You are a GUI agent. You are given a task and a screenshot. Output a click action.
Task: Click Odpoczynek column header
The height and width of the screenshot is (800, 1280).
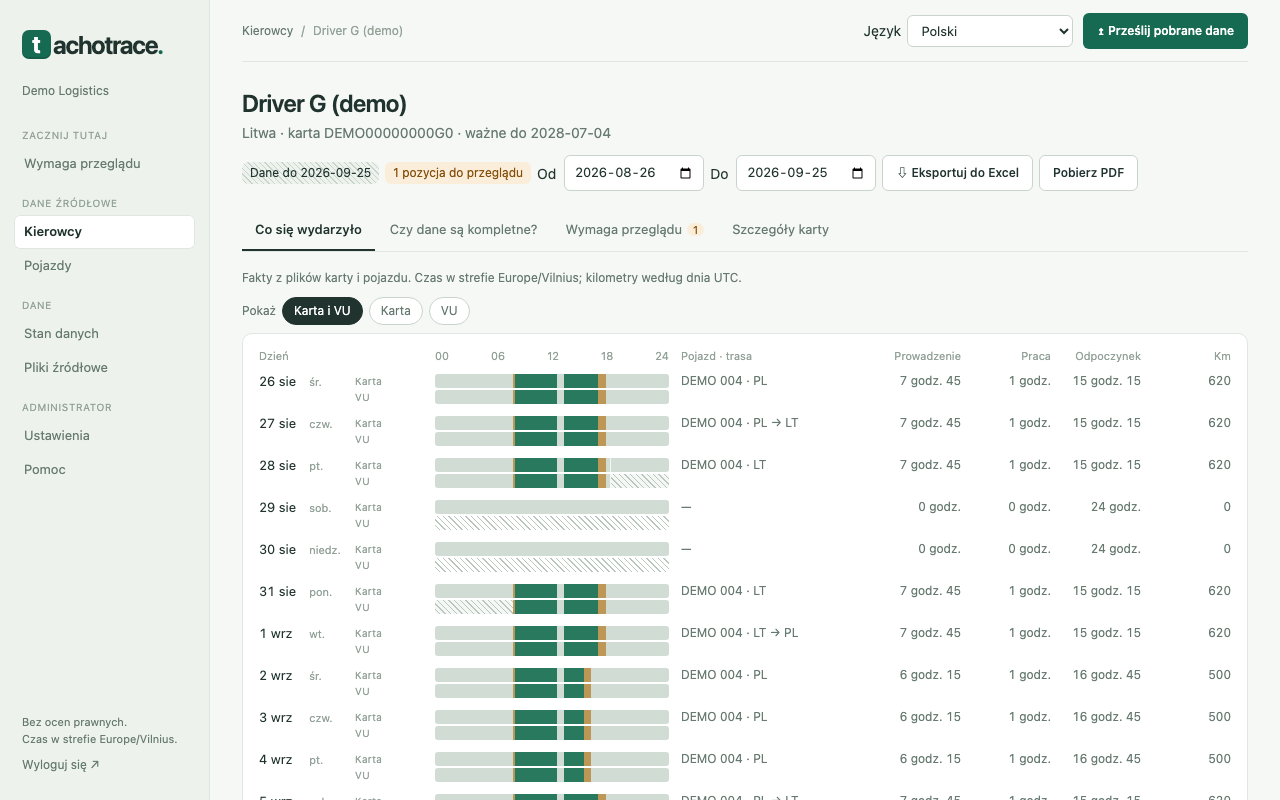tap(1108, 356)
